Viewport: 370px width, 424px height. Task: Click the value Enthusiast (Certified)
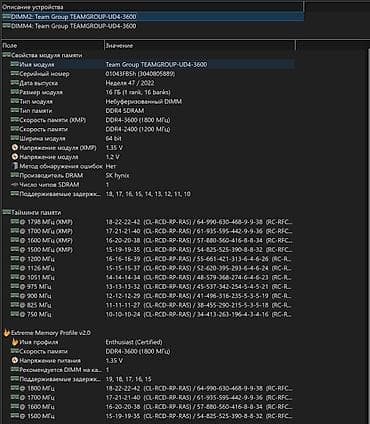[134, 342]
